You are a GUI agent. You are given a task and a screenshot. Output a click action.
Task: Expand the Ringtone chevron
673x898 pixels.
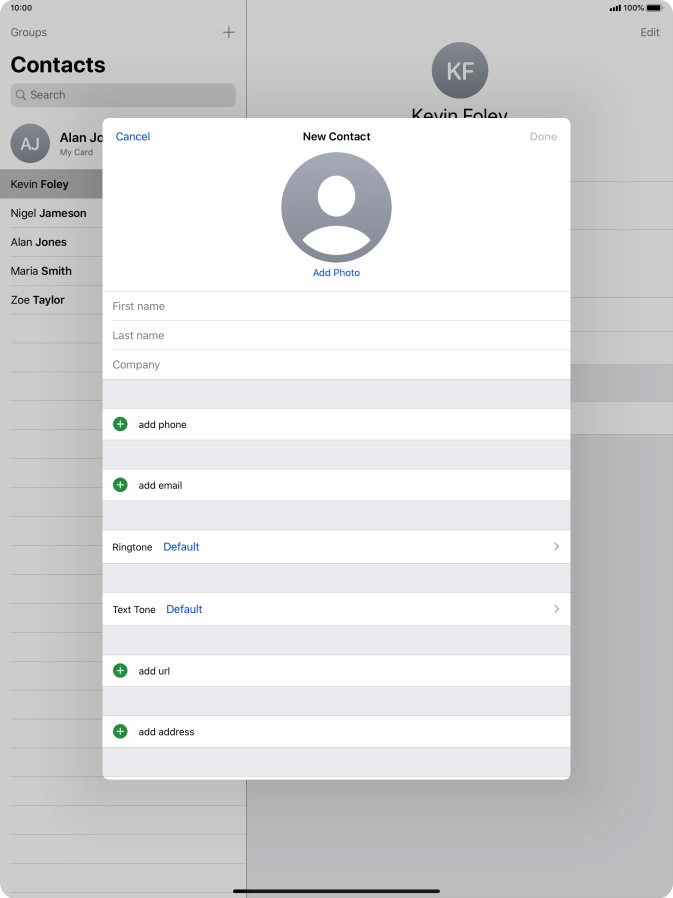click(556, 547)
